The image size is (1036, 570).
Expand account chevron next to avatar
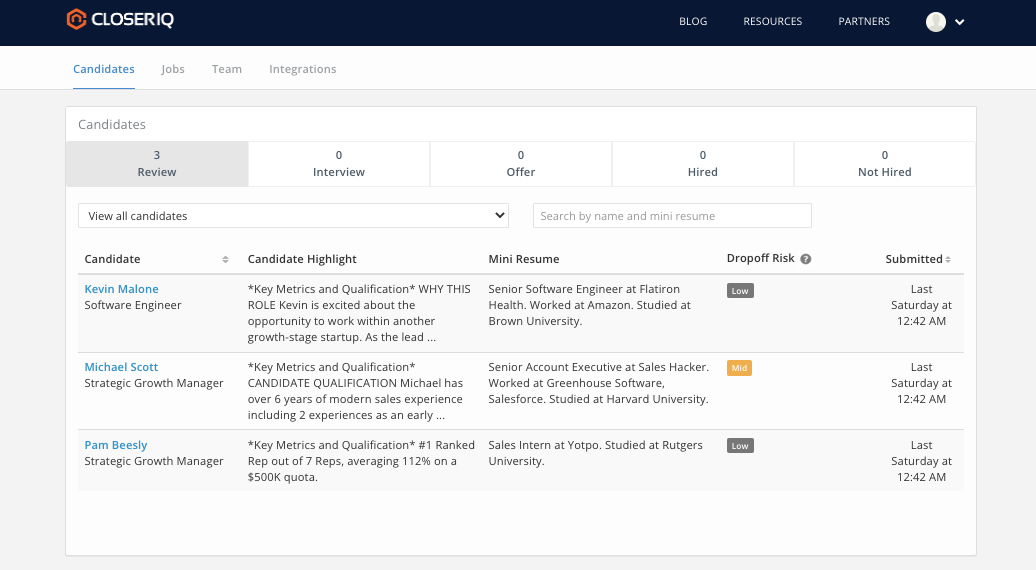coord(960,22)
